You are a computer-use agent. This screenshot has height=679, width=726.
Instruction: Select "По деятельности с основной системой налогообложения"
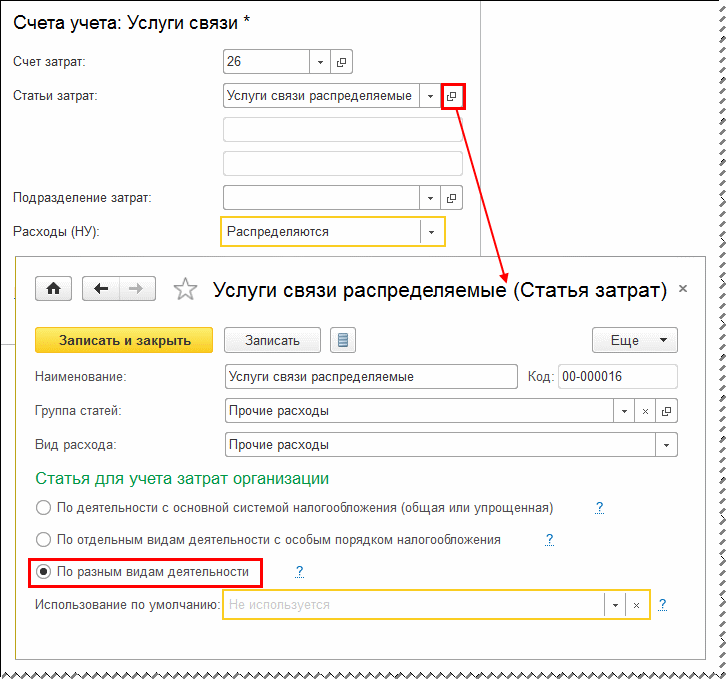pyautogui.click(x=44, y=508)
